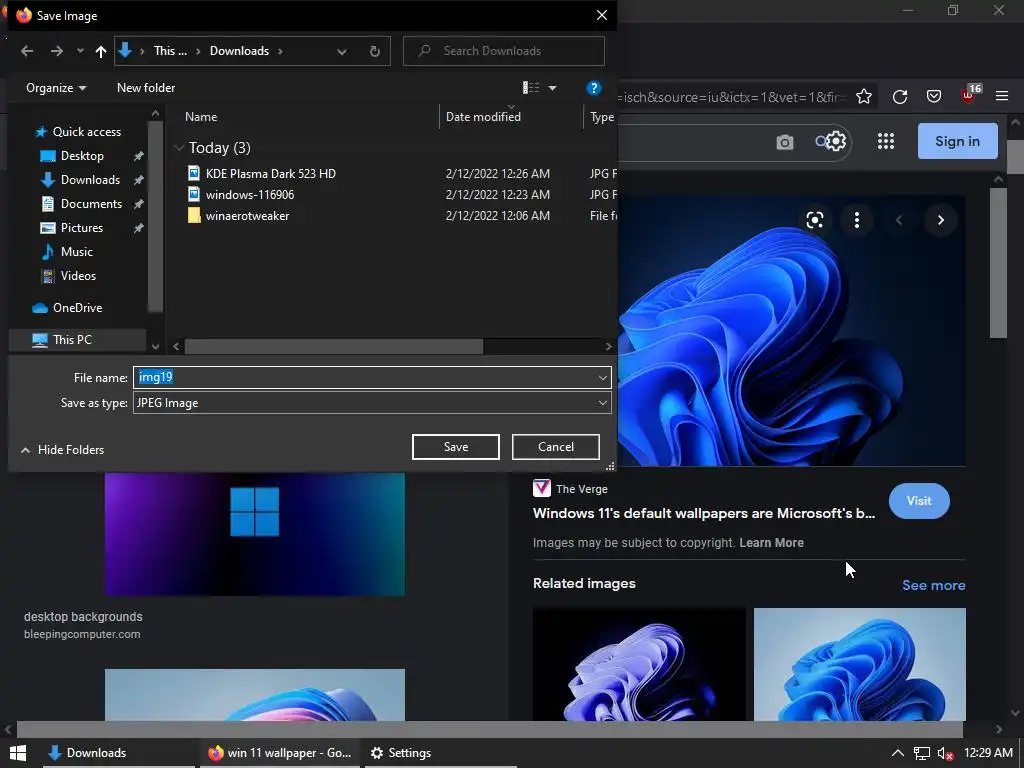This screenshot has height=768, width=1024.
Task: Show previous image in preview
Action: pos(899,220)
